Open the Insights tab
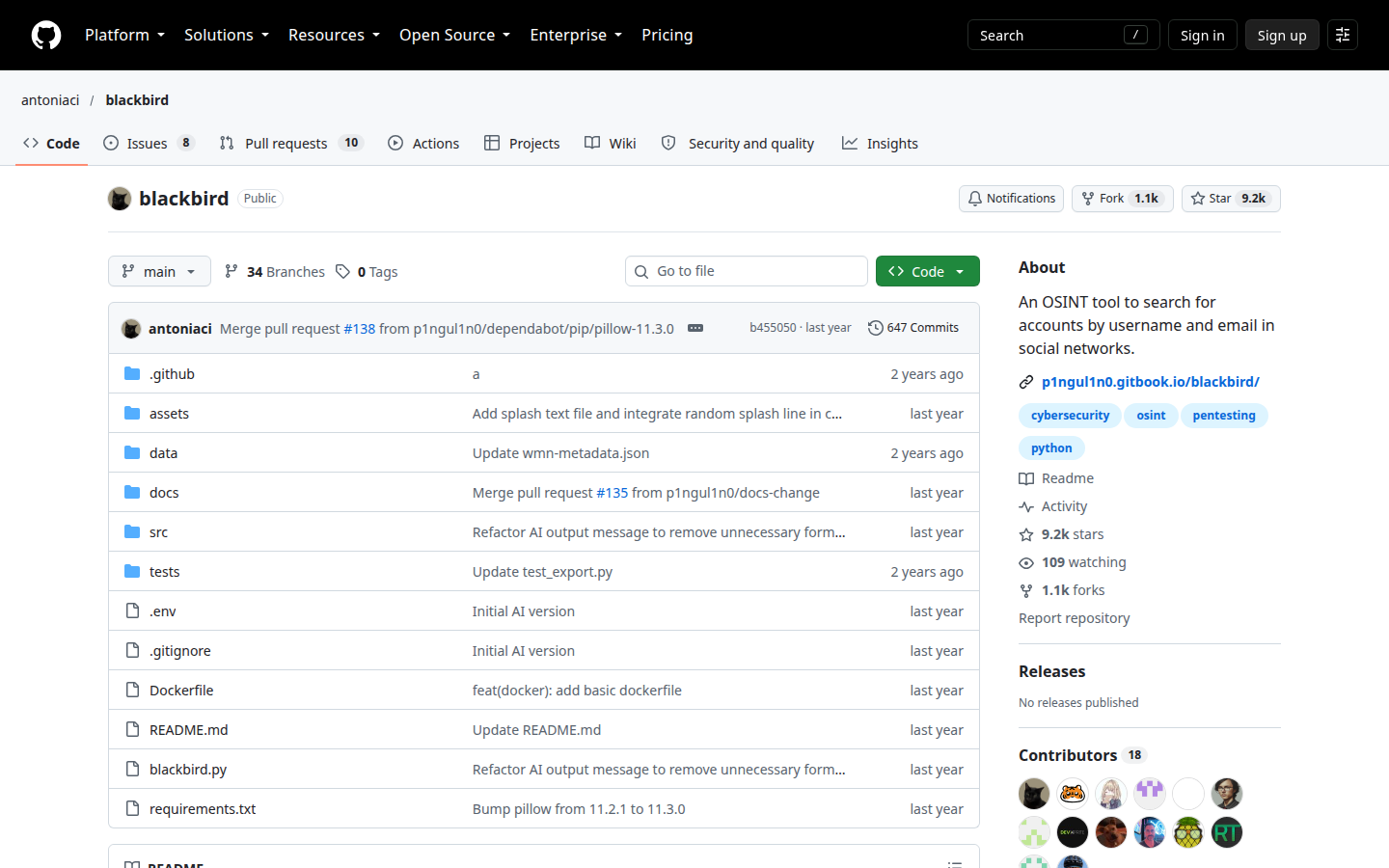Screen dimensions: 1389x868 pyautogui.click(x=880, y=143)
